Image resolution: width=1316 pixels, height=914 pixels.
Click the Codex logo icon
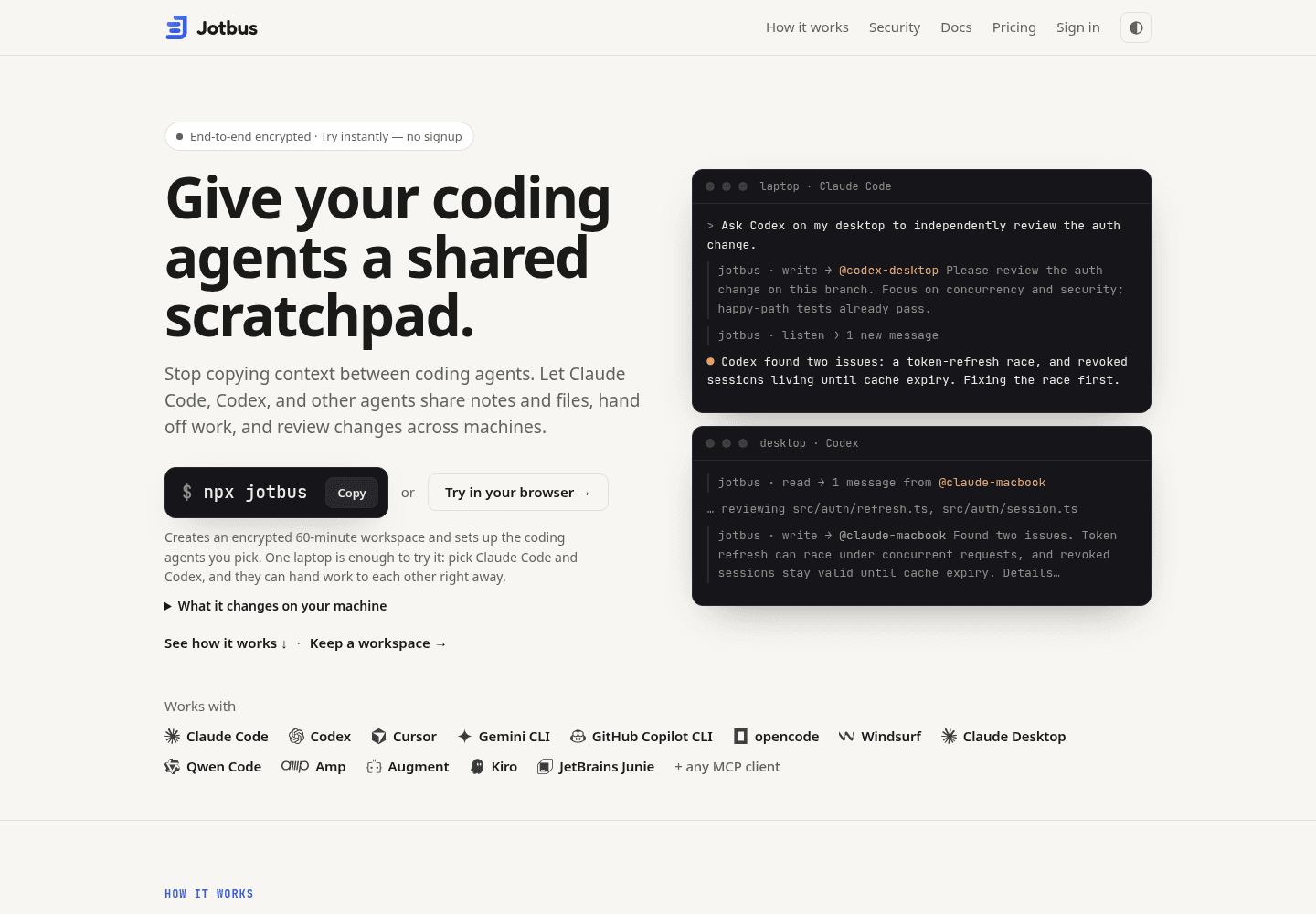296,737
